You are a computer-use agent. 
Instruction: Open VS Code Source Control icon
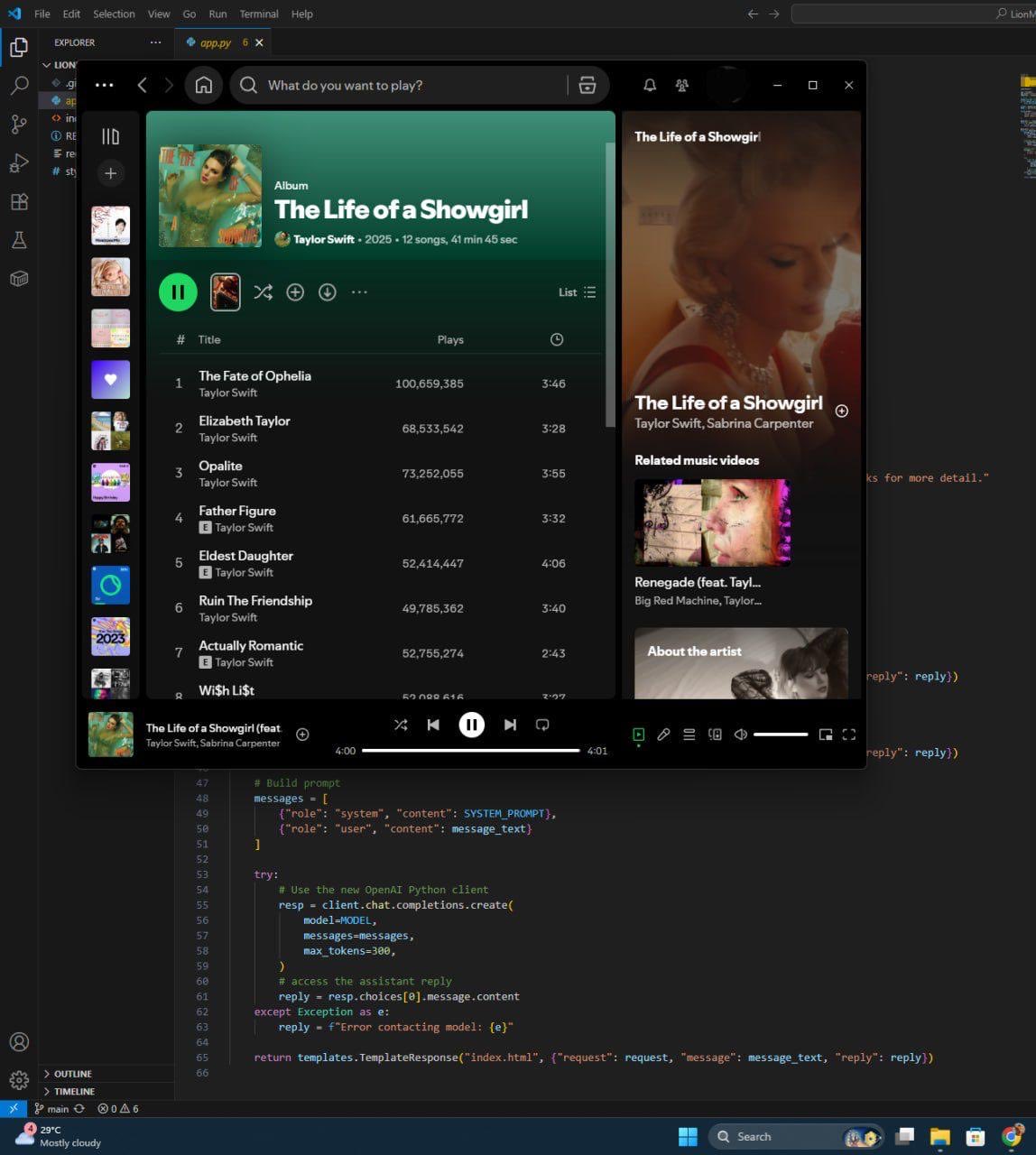(x=19, y=125)
